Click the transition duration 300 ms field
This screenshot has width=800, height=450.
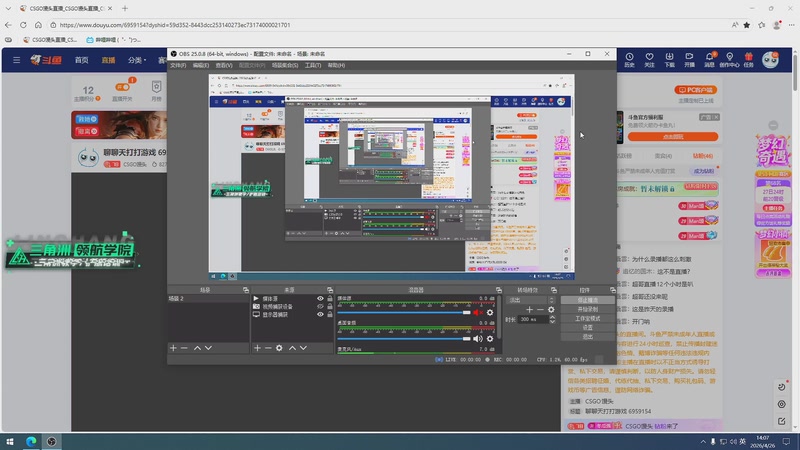pyautogui.click(x=534, y=319)
